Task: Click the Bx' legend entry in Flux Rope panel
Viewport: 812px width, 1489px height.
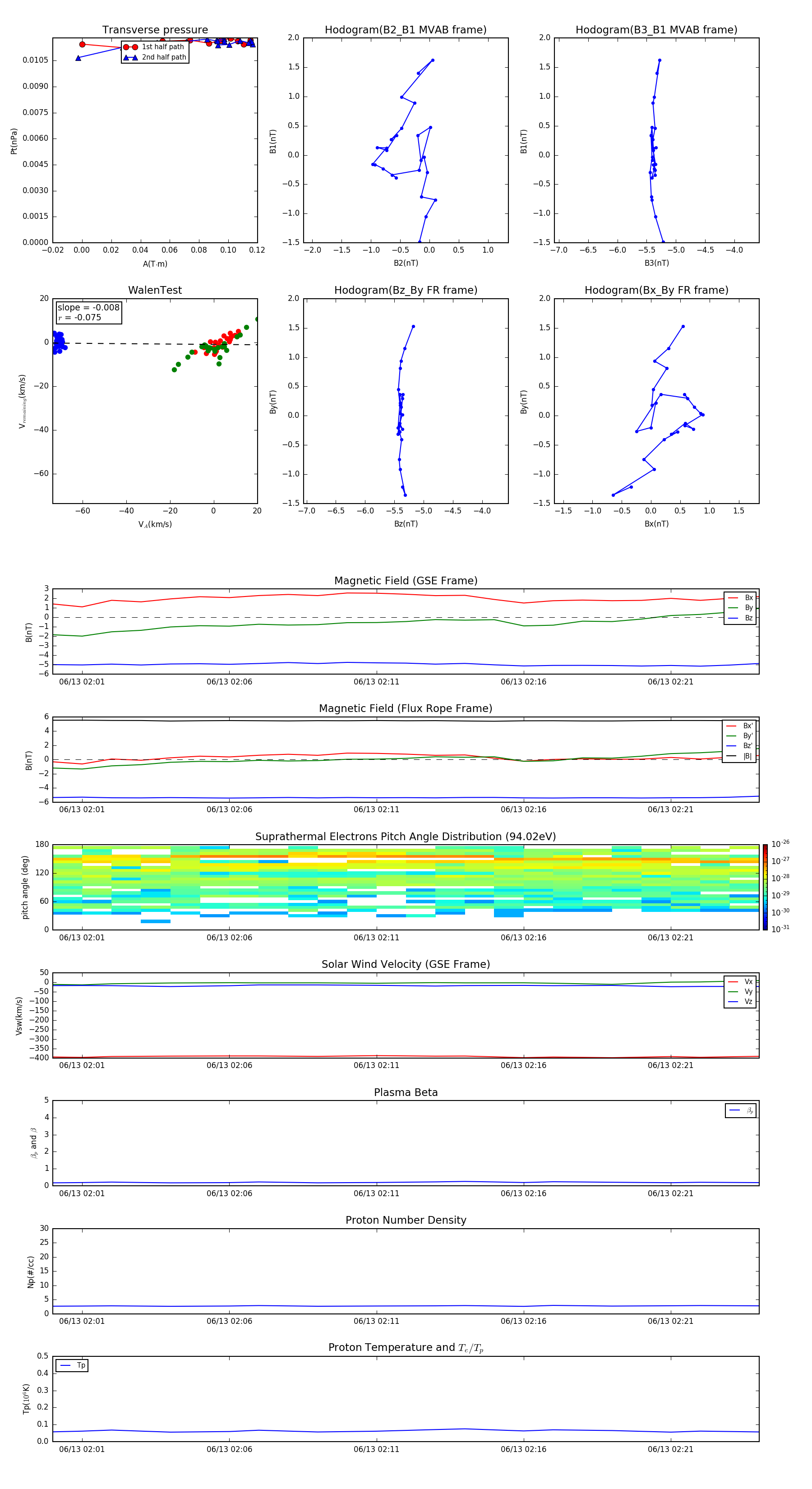Action: pyautogui.click(x=739, y=726)
